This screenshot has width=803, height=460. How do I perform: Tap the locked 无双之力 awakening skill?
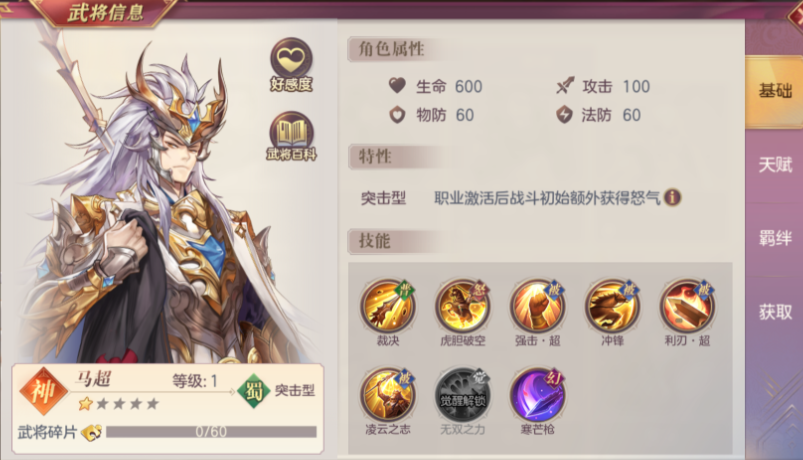pos(462,395)
